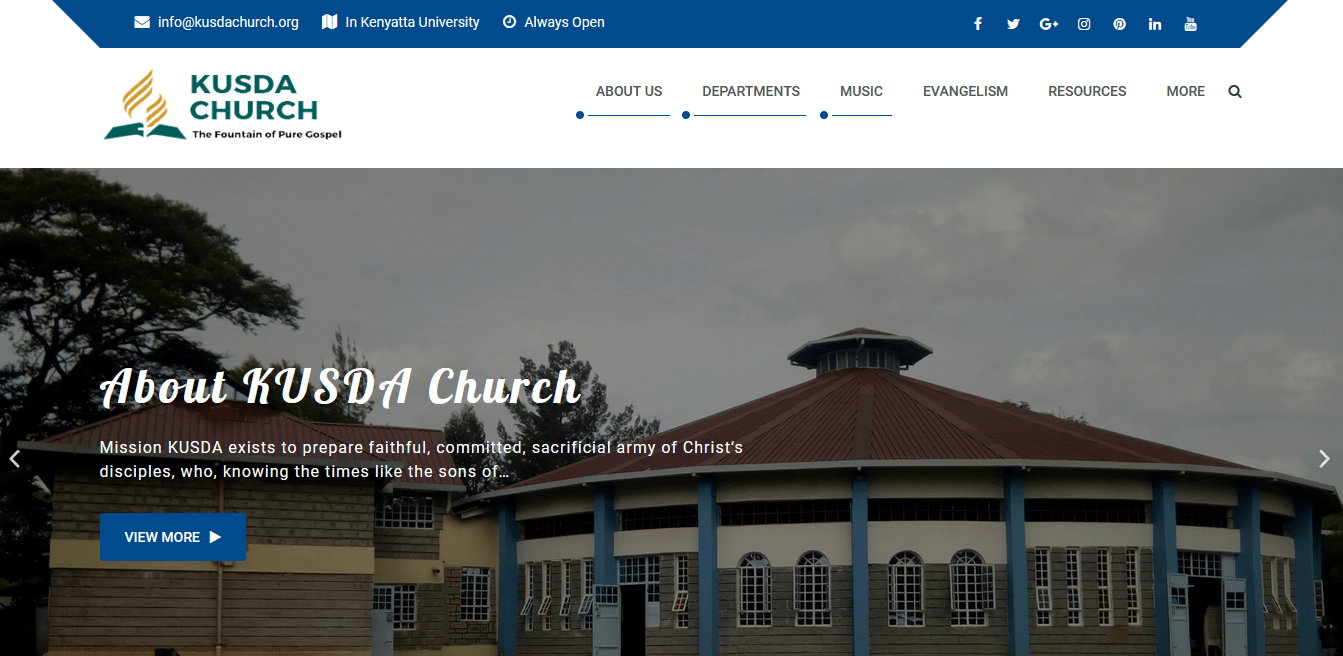Viewport: 1343px width, 656px height.
Task: Click the info@kusdachurch.org email link
Action: [x=228, y=22]
